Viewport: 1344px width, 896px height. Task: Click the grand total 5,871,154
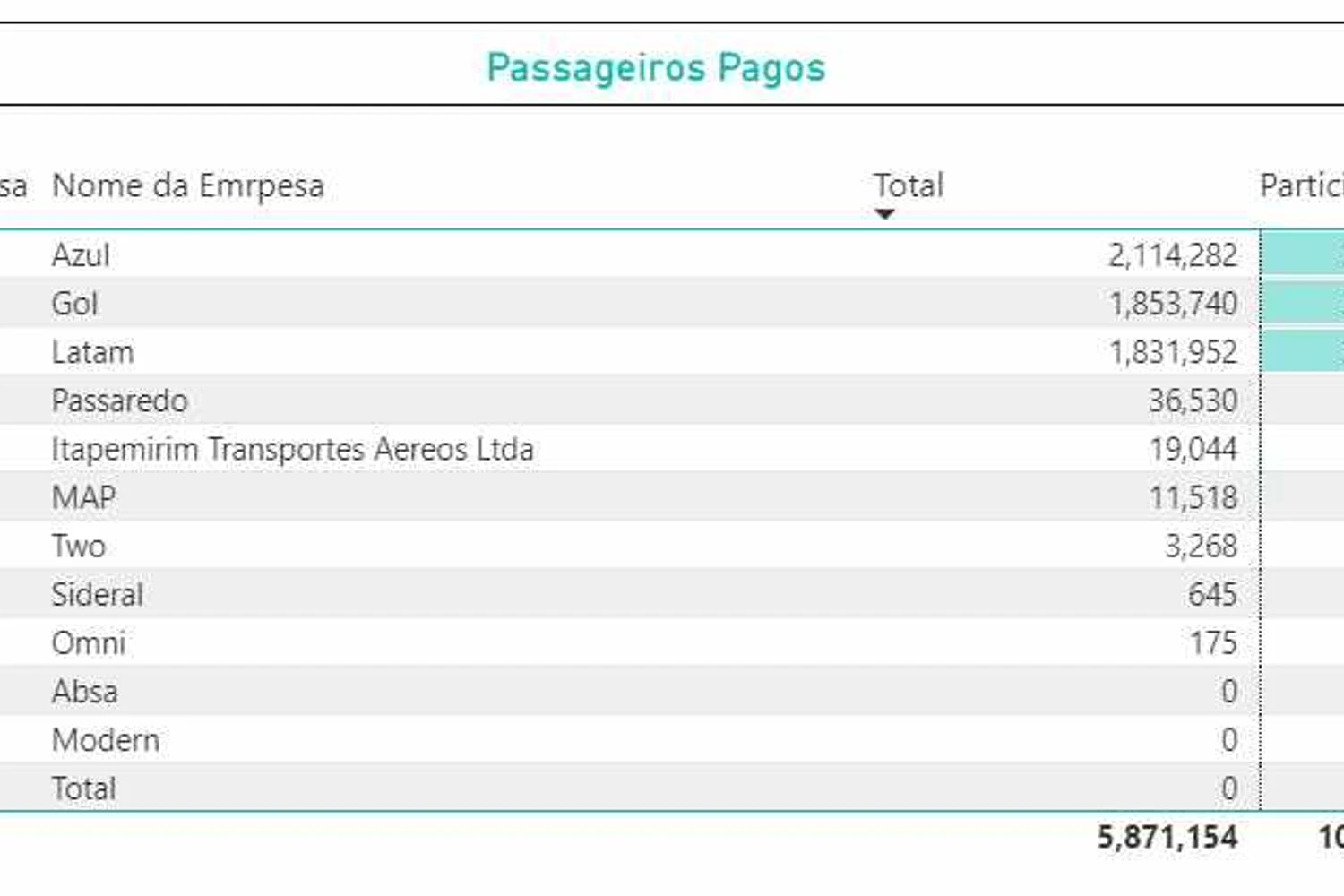tap(1167, 837)
